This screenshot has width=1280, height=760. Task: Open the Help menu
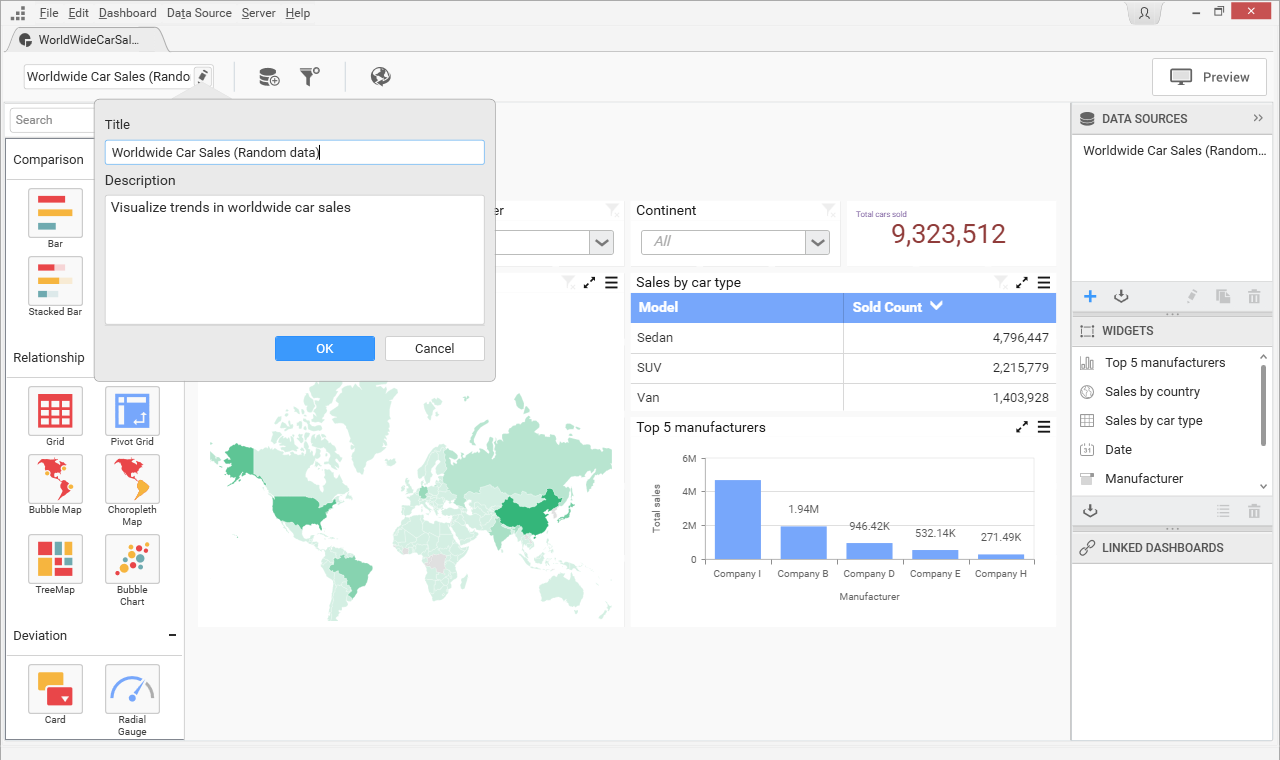(x=297, y=13)
